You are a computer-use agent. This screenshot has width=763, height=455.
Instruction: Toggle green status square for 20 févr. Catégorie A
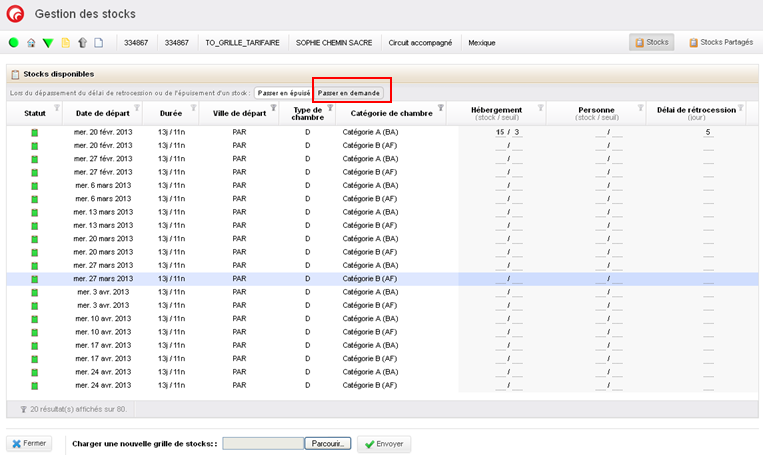coord(34,132)
